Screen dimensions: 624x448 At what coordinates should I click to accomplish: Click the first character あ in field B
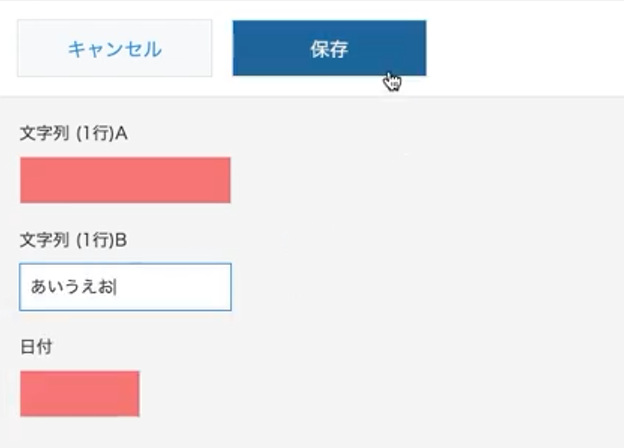pos(39,287)
